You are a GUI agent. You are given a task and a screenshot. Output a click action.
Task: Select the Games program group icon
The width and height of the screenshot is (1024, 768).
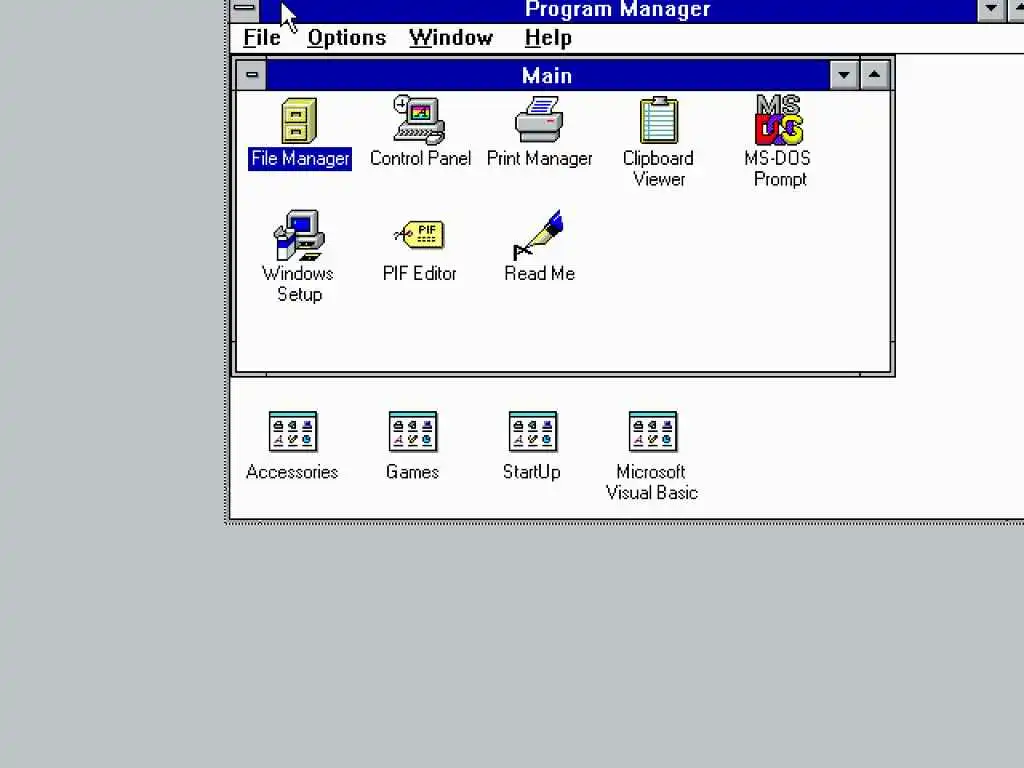tap(413, 431)
